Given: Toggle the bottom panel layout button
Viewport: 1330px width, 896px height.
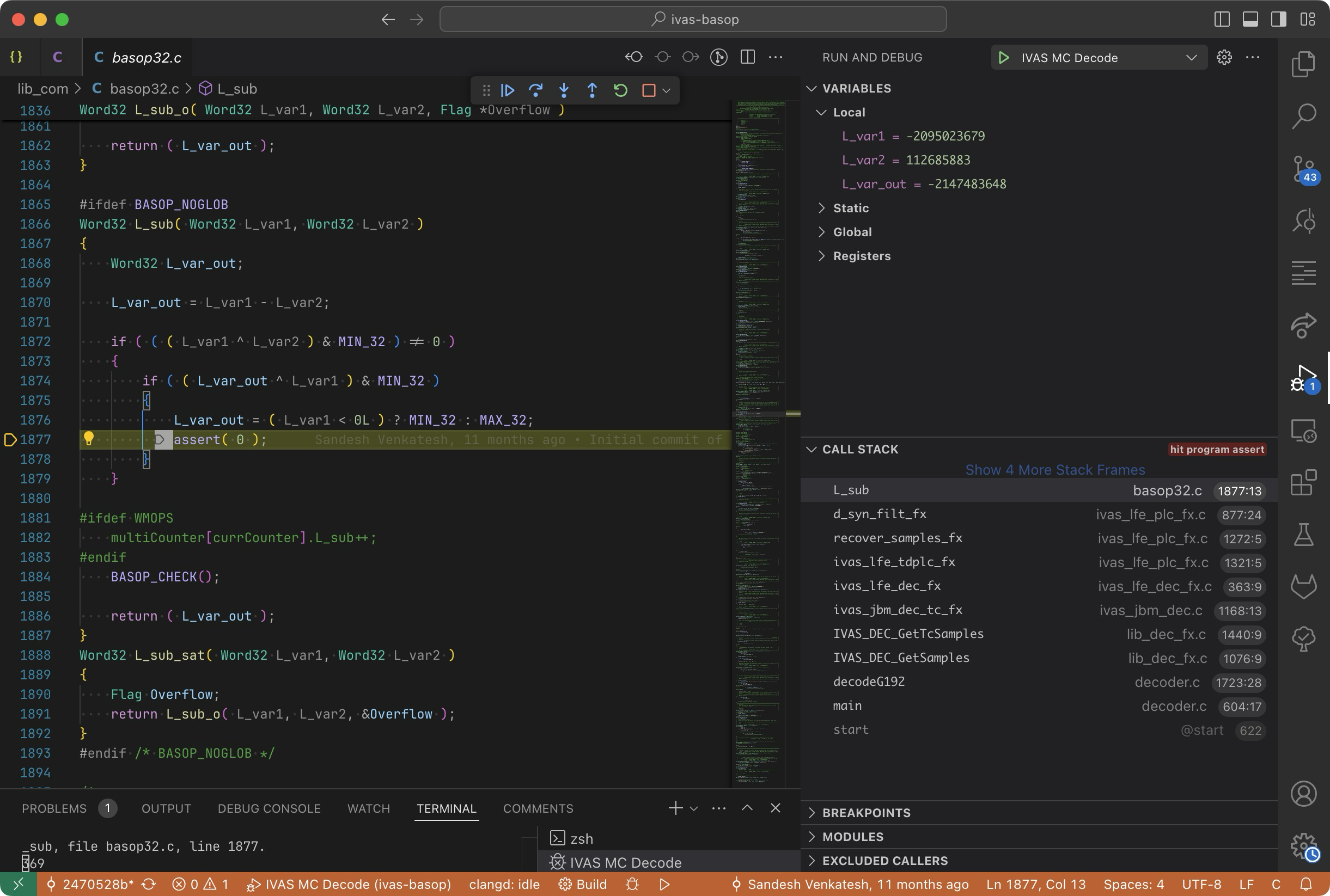Looking at the screenshot, I should click(x=1250, y=19).
